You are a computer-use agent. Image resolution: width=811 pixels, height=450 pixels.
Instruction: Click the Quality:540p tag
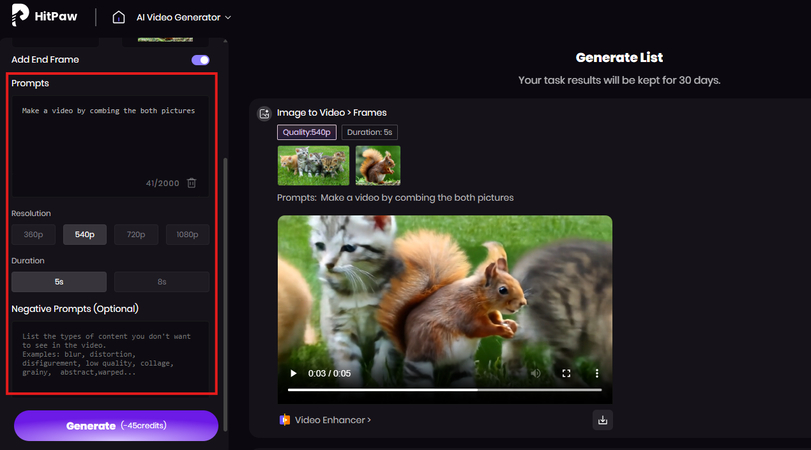tap(307, 132)
